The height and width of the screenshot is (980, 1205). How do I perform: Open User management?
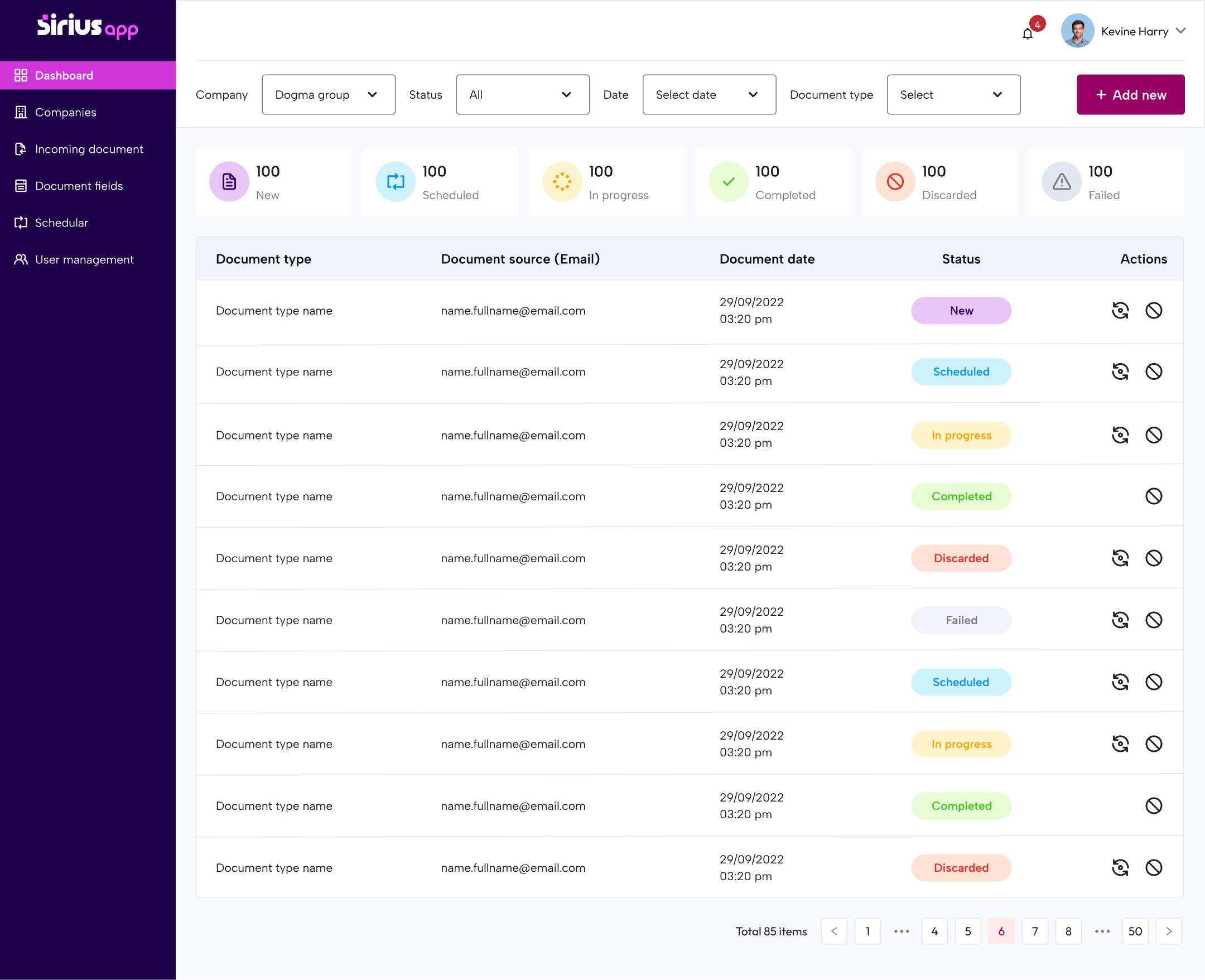coord(84,259)
